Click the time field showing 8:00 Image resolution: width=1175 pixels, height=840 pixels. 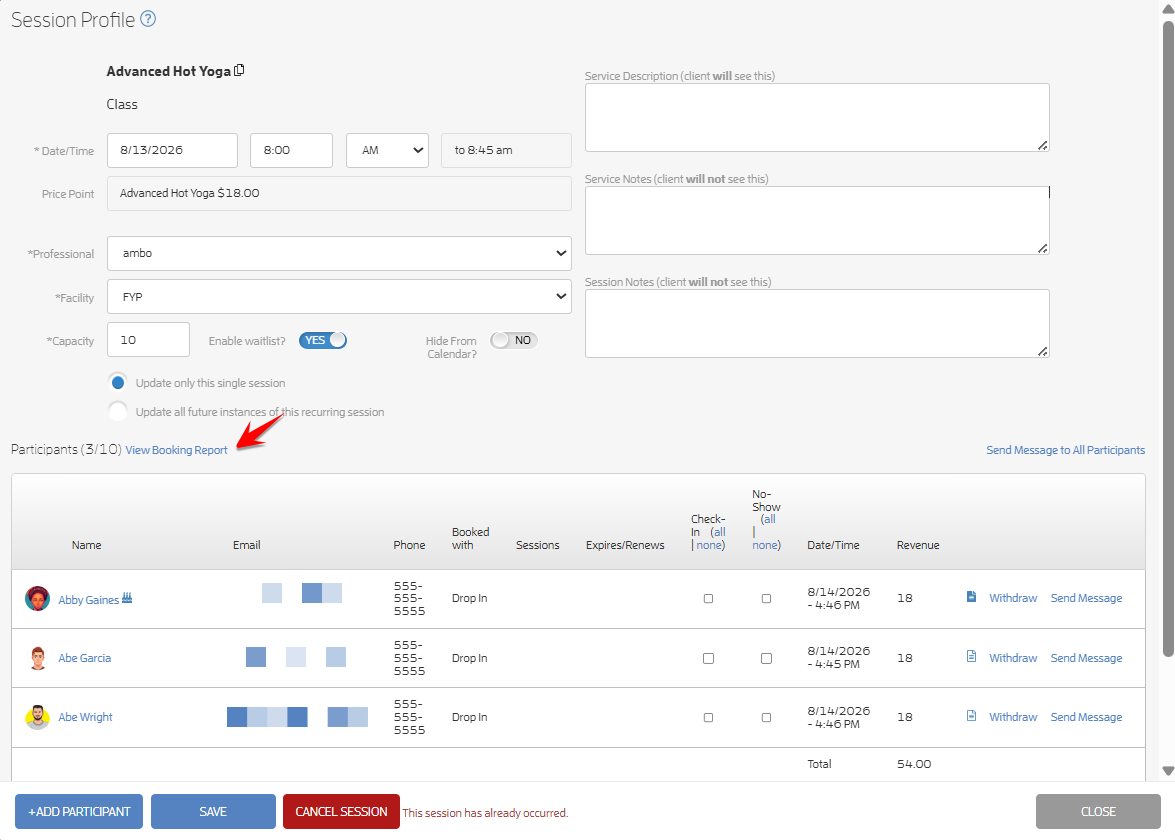(292, 151)
